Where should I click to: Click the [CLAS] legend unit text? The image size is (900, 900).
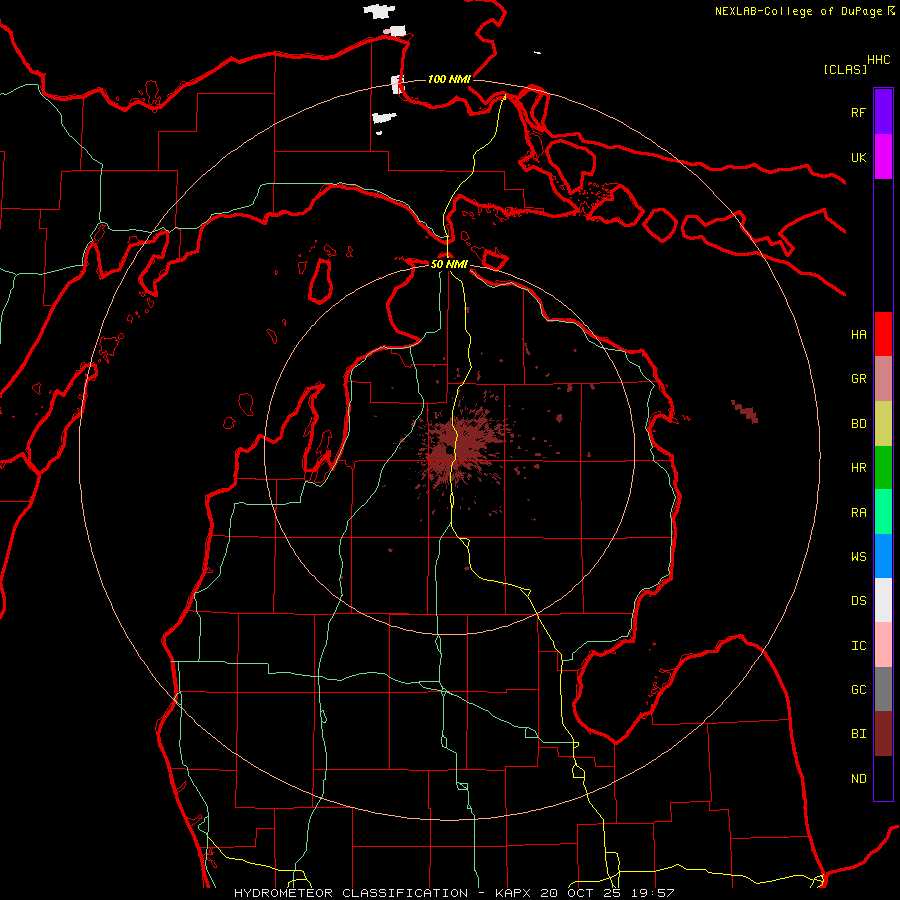pyautogui.click(x=845, y=69)
